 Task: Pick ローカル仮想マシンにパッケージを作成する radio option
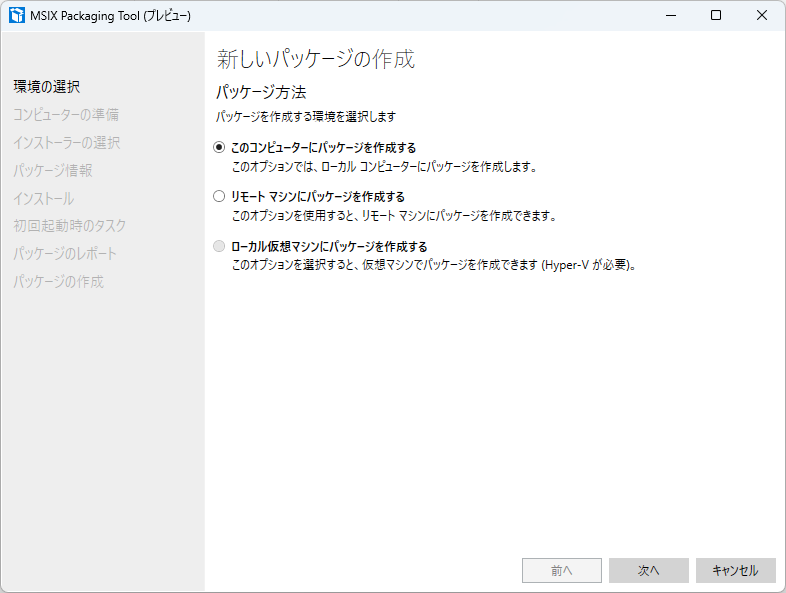[220, 247]
